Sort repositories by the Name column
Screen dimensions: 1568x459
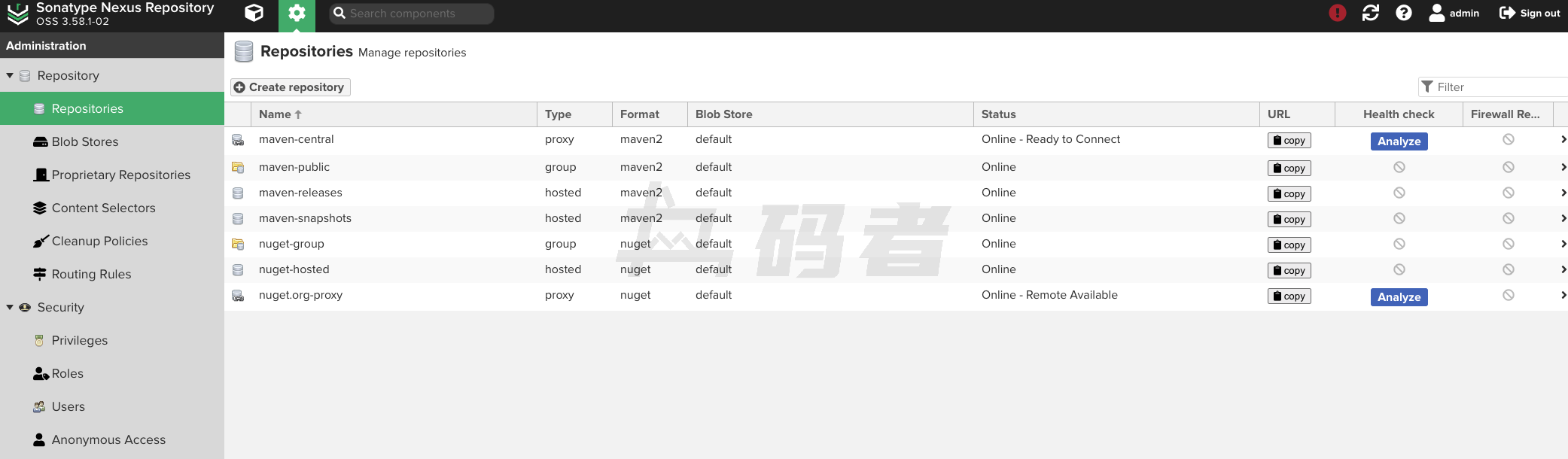(275, 114)
